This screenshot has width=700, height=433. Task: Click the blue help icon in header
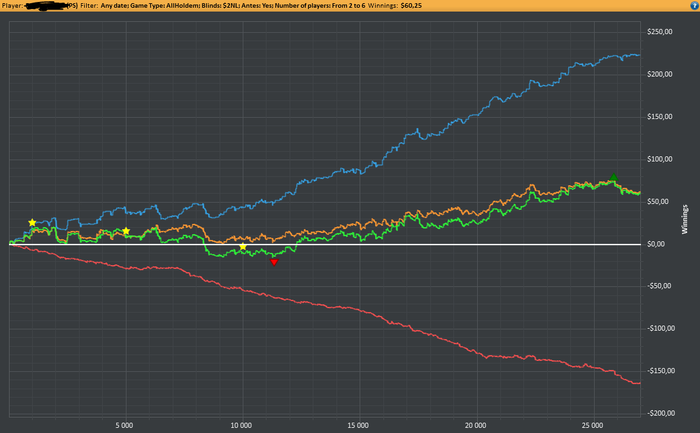[694, 5]
